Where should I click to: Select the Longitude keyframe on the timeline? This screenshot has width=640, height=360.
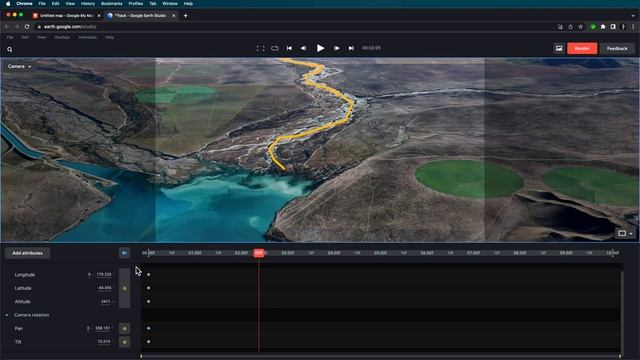[x=149, y=275]
